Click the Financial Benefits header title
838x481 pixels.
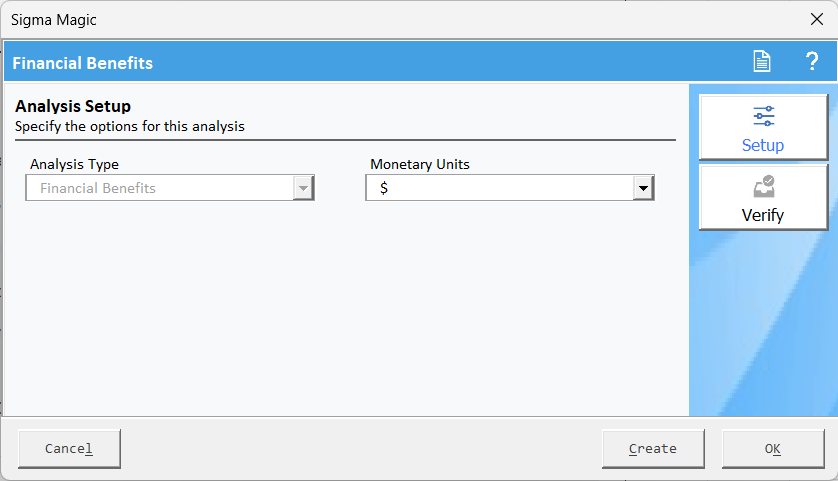(x=83, y=63)
